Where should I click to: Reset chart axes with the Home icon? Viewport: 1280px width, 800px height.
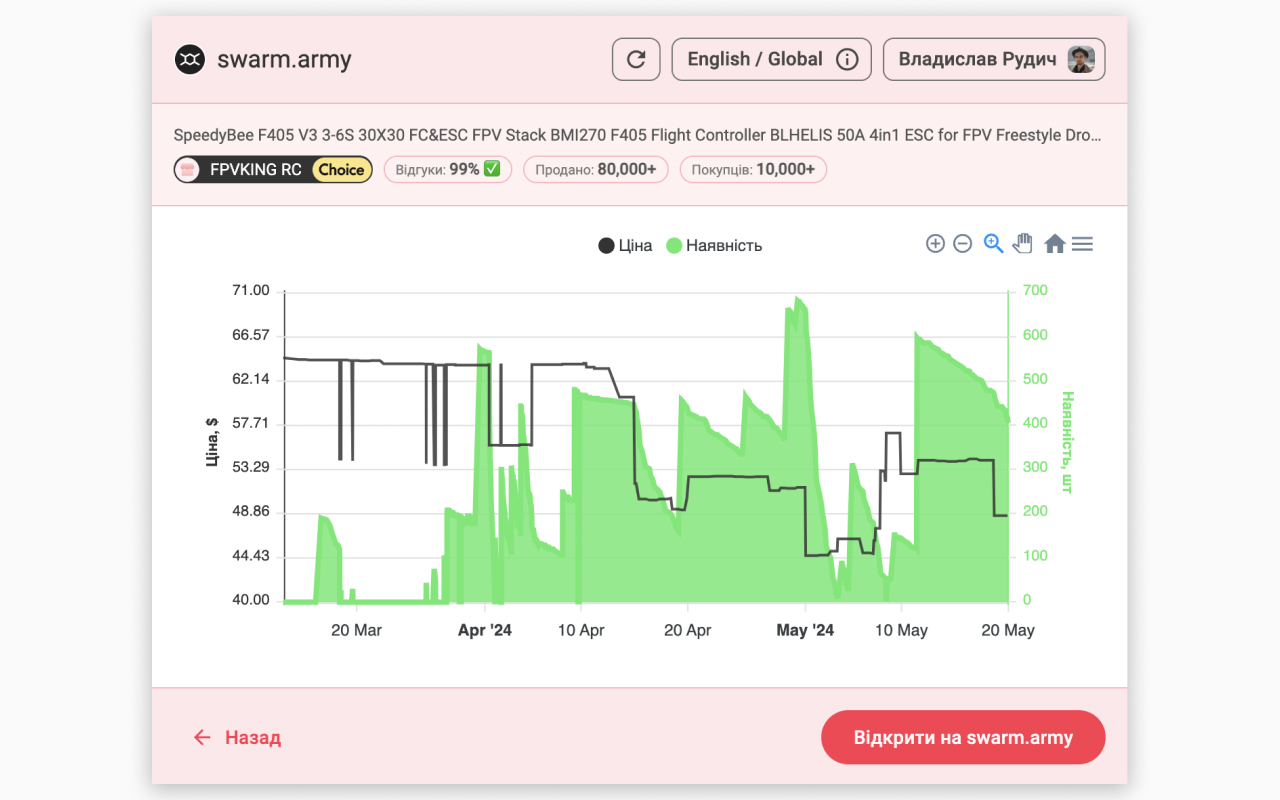click(x=1054, y=243)
